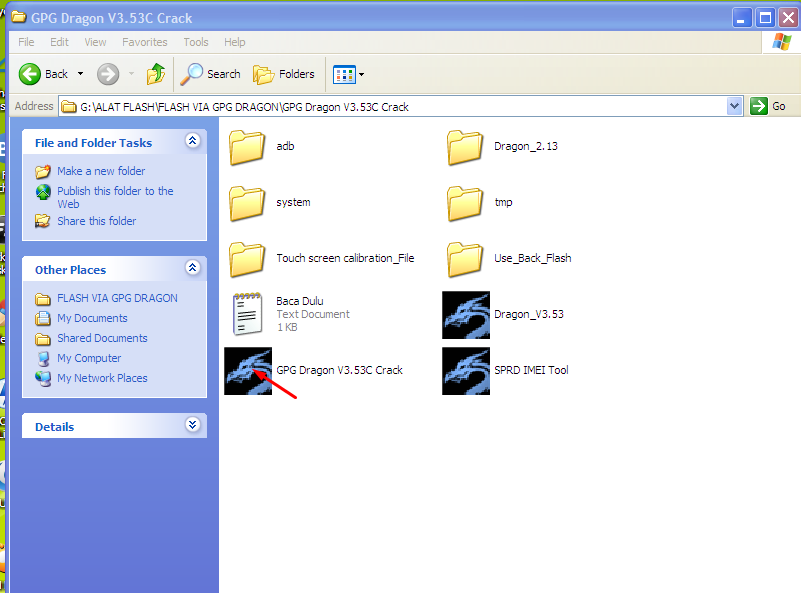Open the Address bar dropdown list
Screen dimensions: 801x593
coord(734,106)
